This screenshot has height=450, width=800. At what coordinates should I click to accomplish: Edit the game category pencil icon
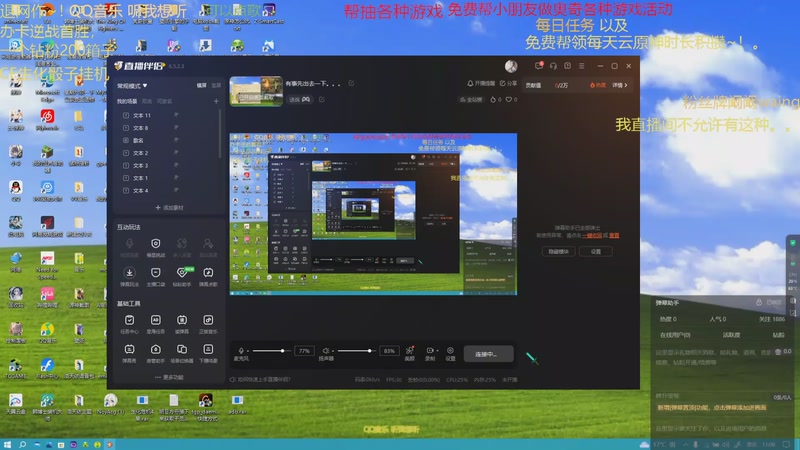coord(321,99)
